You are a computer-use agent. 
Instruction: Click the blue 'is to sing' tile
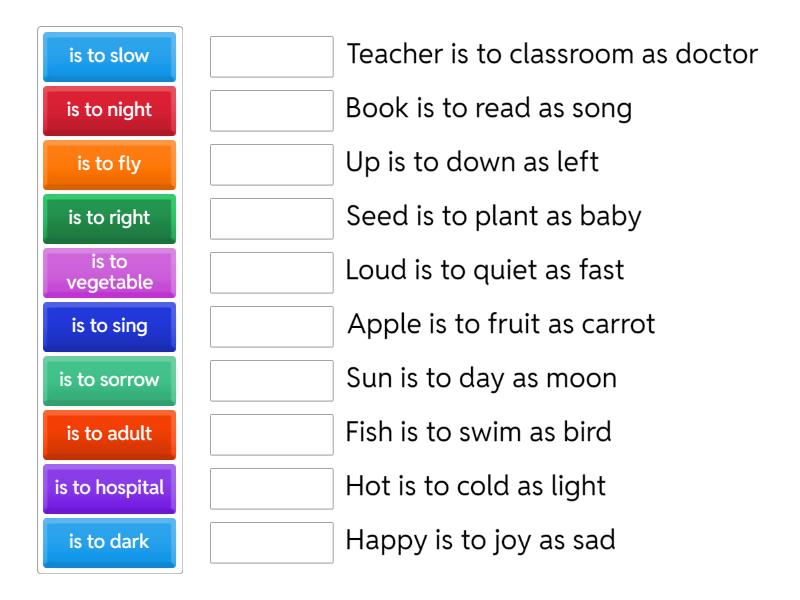pyautogui.click(x=109, y=326)
